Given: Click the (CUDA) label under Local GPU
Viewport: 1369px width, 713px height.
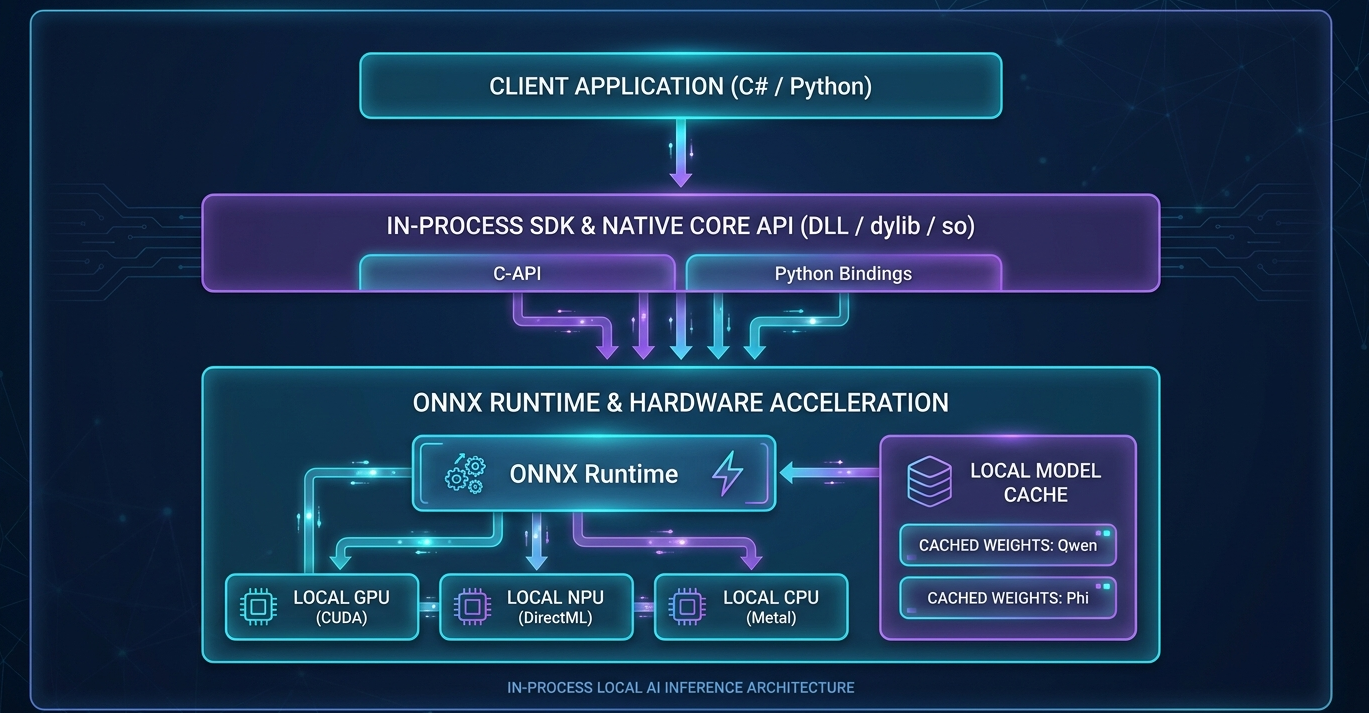Looking at the screenshot, I should click(x=341, y=618).
